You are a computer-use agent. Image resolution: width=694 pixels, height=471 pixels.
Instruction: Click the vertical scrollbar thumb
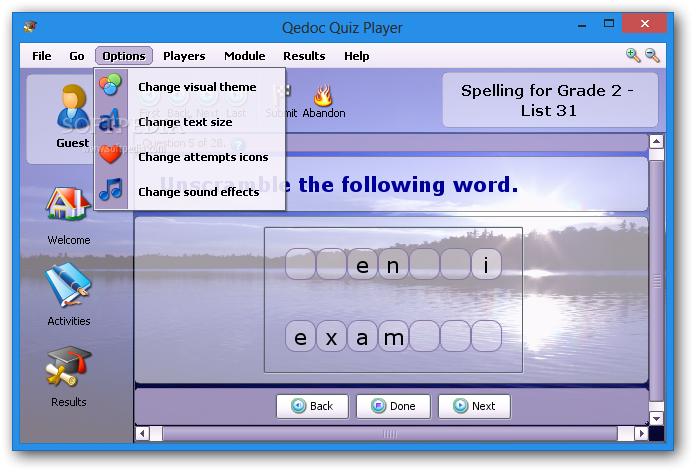click(656, 281)
